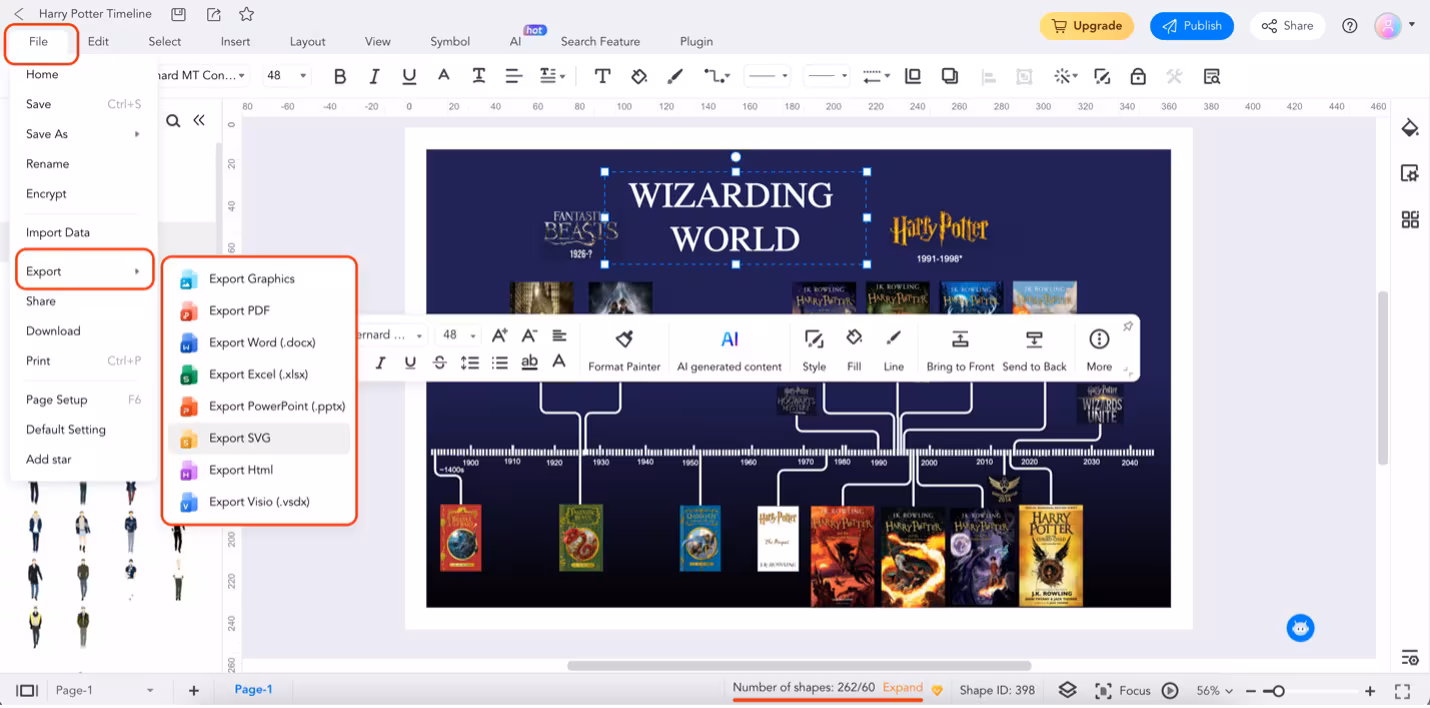Viewport: 1430px width, 708px height.
Task: Click the bullet list icon in the floating toolbar
Action: click(x=499, y=363)
